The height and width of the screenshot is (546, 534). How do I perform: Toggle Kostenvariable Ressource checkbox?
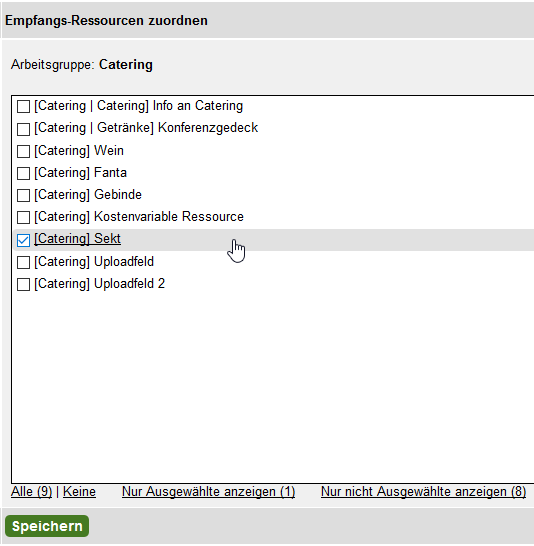click(x=23, y=217)
